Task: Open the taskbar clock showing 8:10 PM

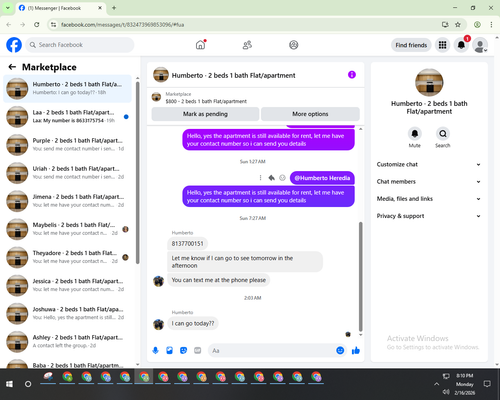Action: (x=465, y=384)
